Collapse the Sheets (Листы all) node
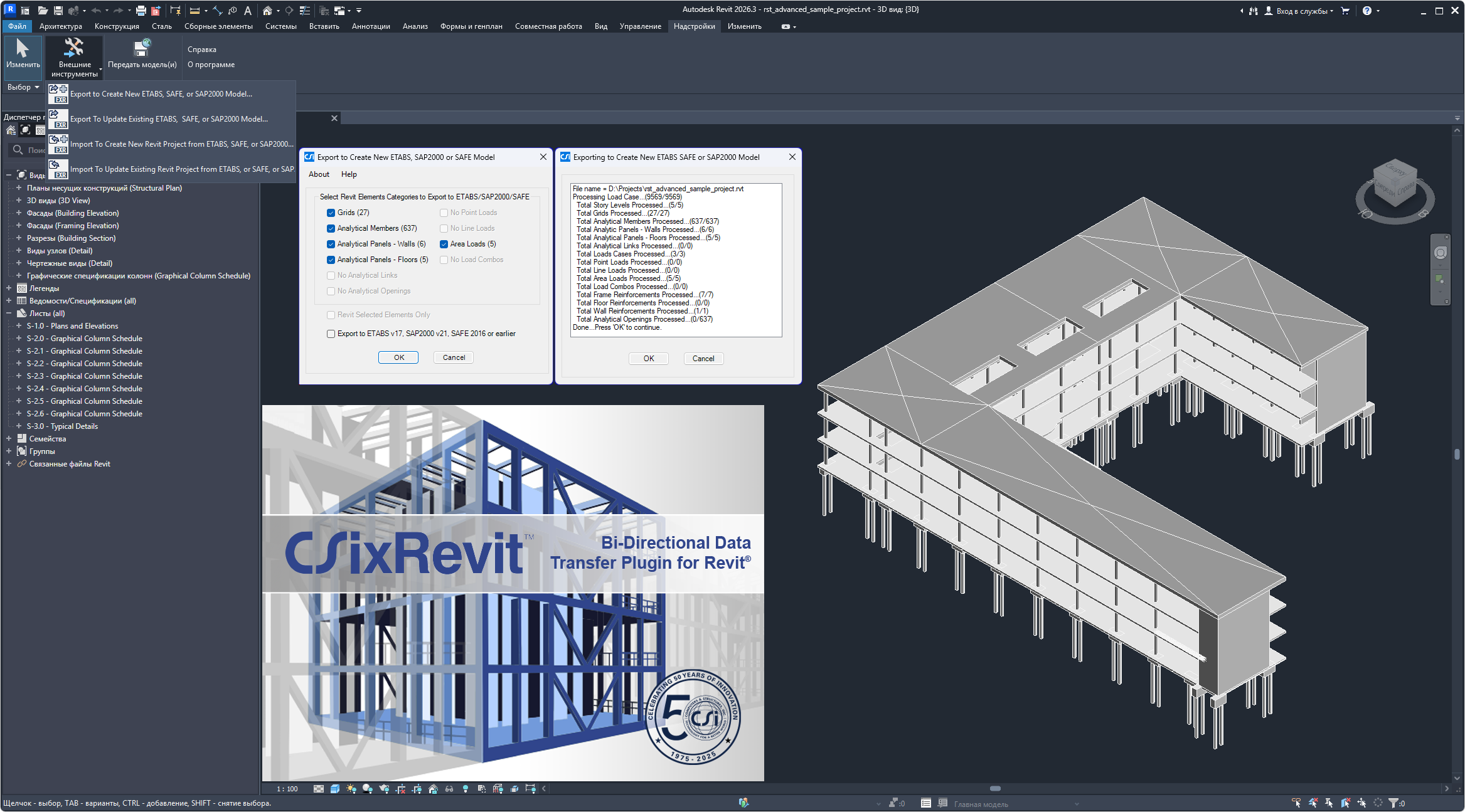Viewport: 1465px width, 812px height. click(x=9, y=314)
